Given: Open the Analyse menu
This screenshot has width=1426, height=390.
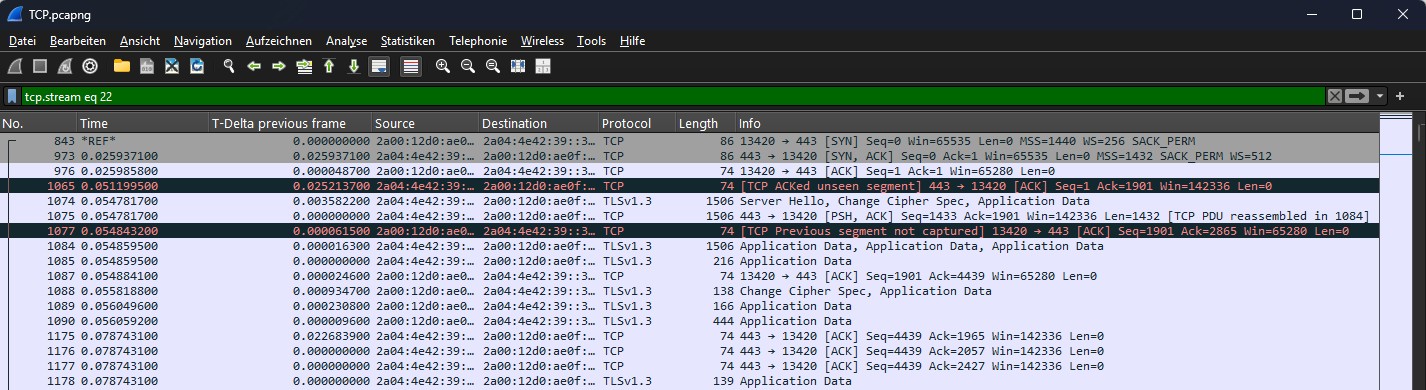Looking at the screenshot, I should [x=347, y=41].
